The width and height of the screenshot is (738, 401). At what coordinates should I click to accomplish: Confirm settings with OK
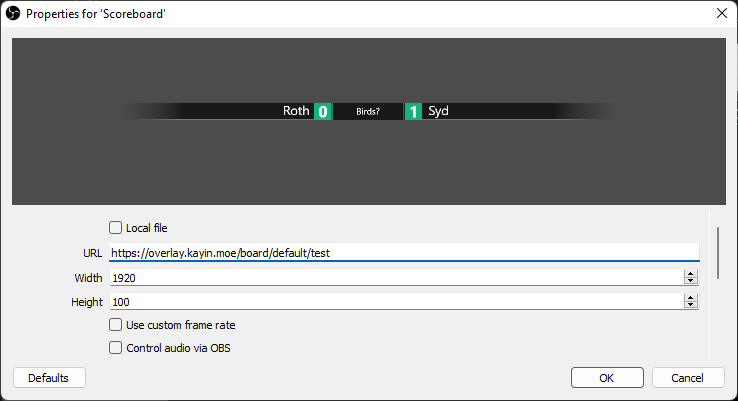coord(607,377)
